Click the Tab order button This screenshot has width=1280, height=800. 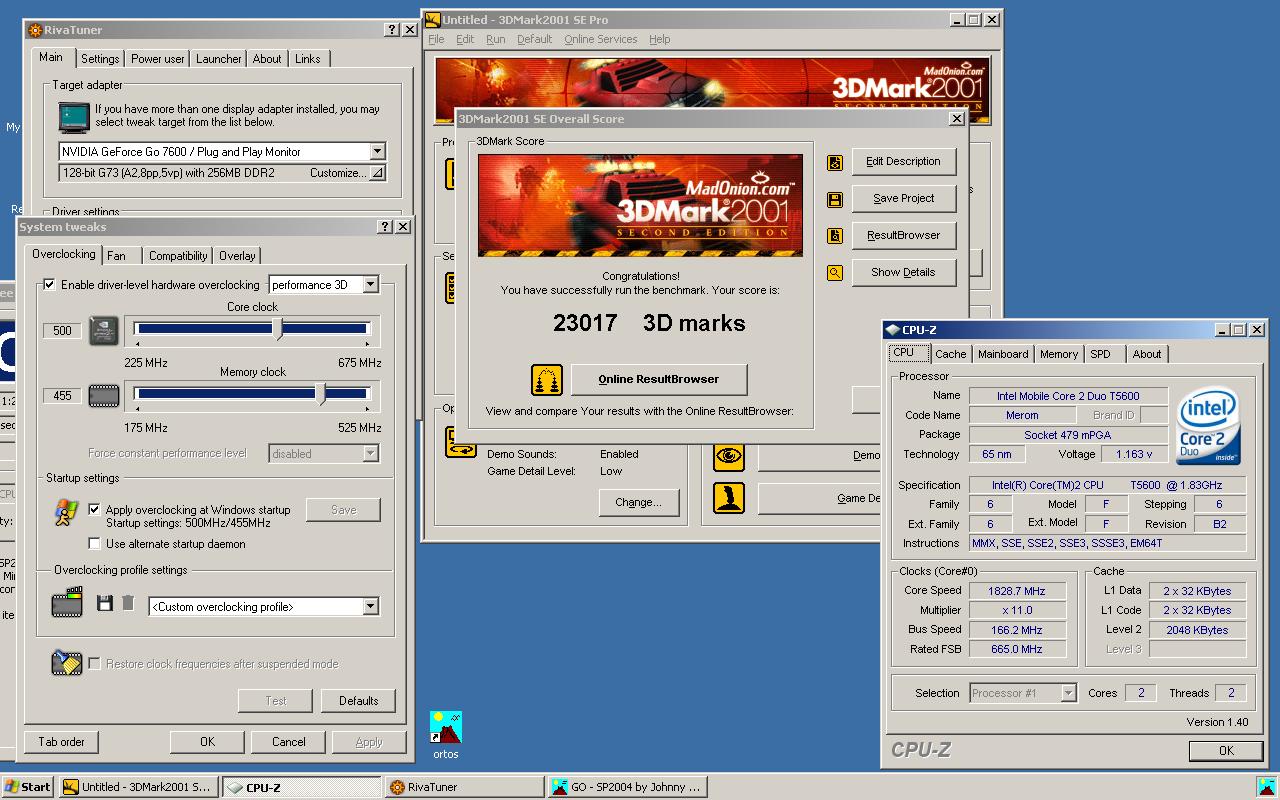pyautogui.click(x=61, y=742)
